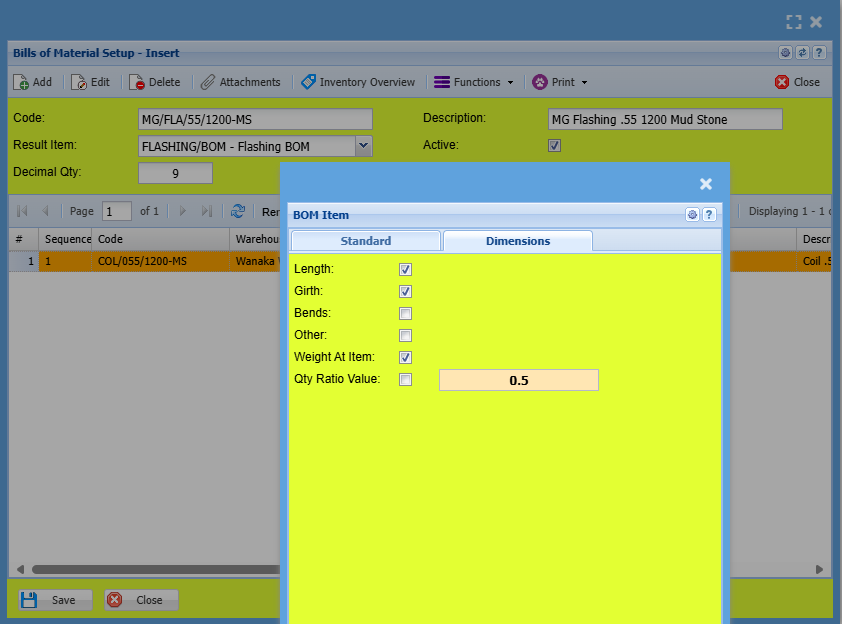Click the Qty Ratio Value input field

click(518, 380)
